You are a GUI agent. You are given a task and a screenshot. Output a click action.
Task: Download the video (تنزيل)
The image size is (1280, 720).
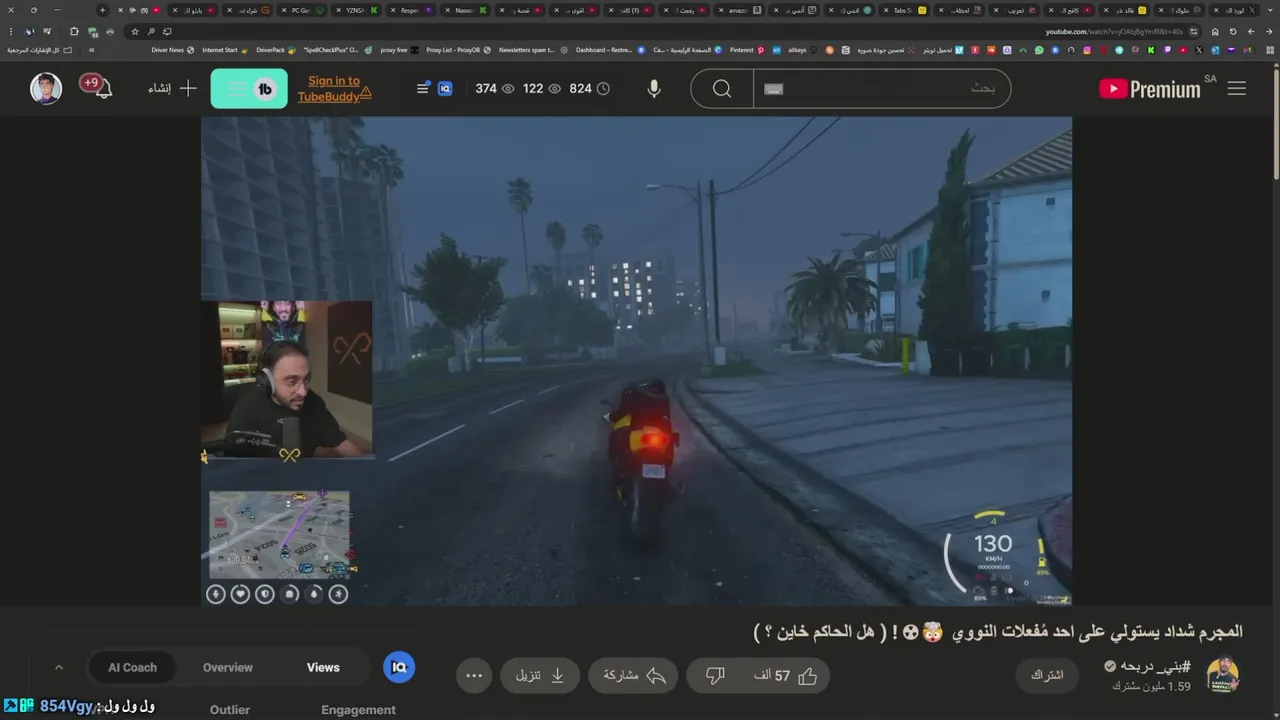[540, 676]
